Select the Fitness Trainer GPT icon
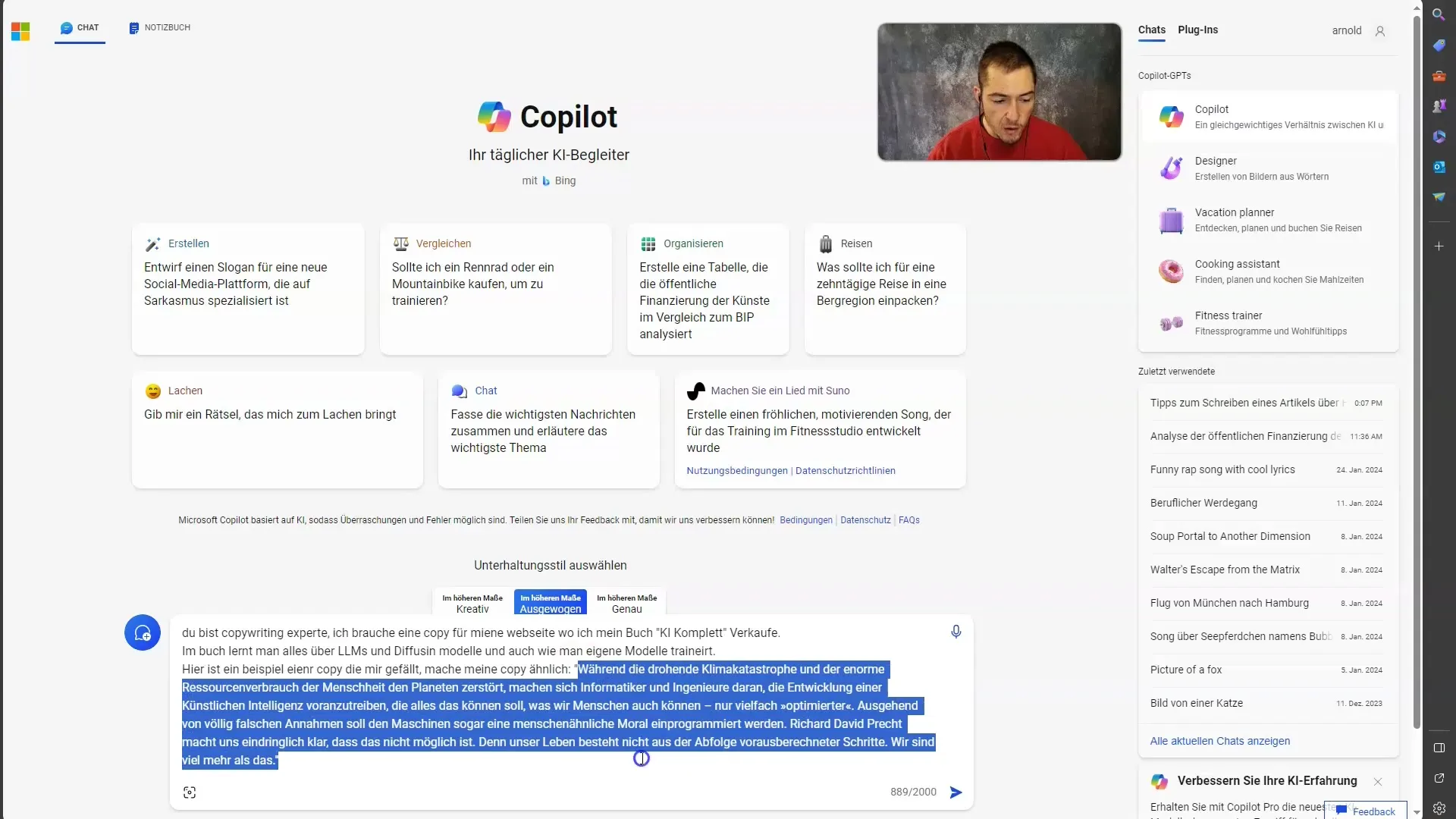Screen dimensions: 1456x819 [1171, 322]
